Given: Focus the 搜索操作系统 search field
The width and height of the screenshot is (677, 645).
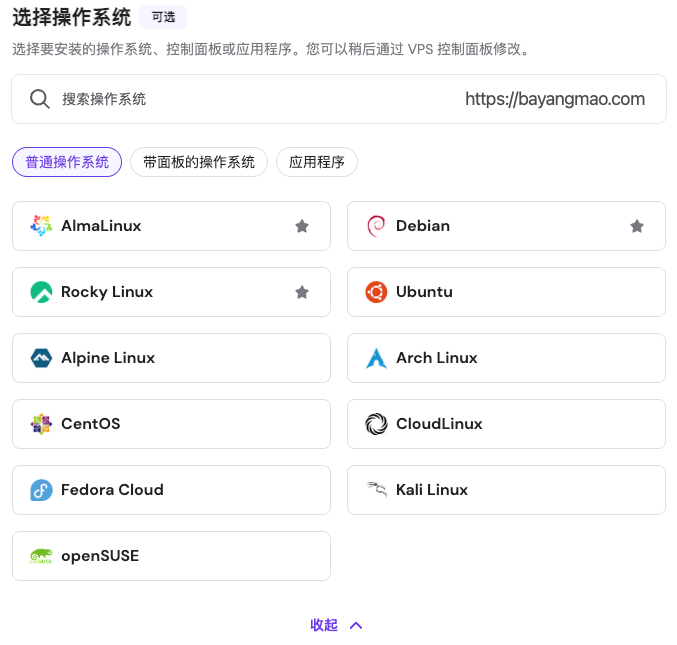Looking at the screenshot, I should pos(339,99).
